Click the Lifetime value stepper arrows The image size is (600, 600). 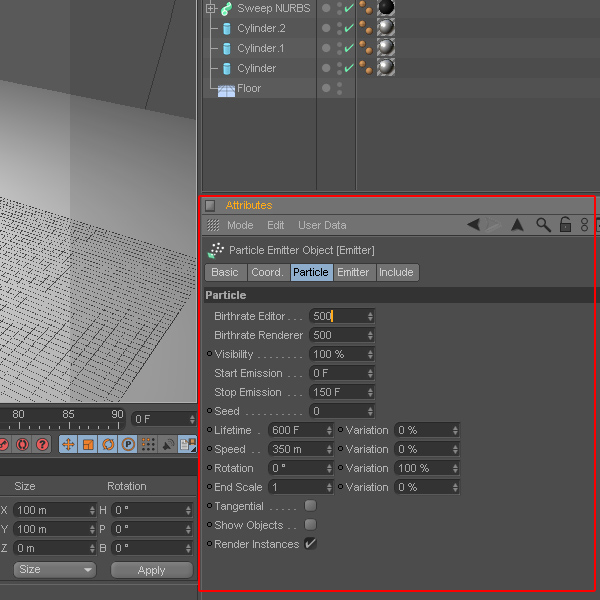coord(329,430)
